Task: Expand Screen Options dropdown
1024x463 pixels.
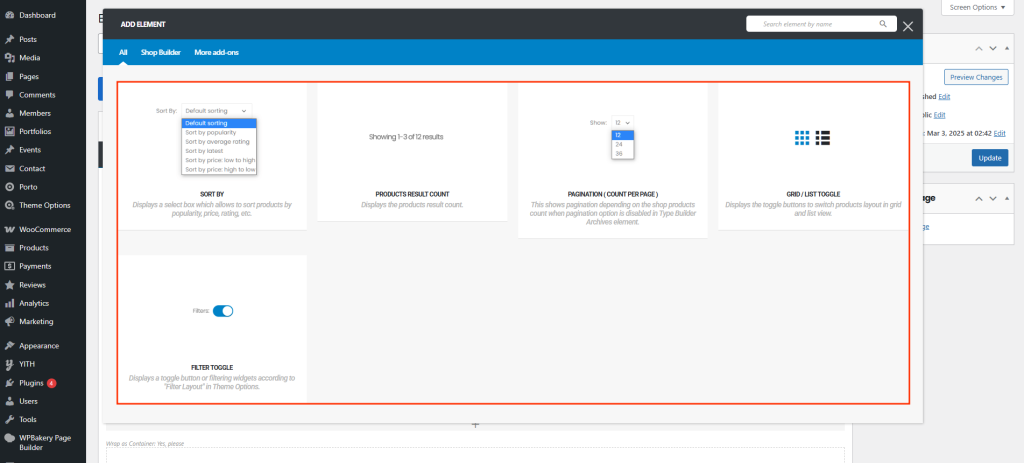Action: coord(980,7)
